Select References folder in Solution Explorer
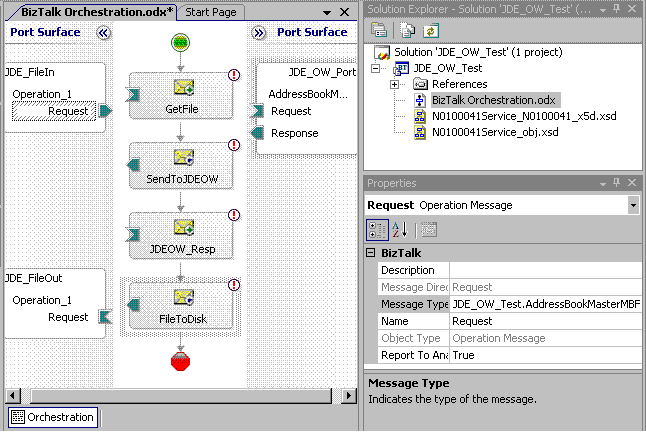This screenshot has width=646, height=432. 459,84
